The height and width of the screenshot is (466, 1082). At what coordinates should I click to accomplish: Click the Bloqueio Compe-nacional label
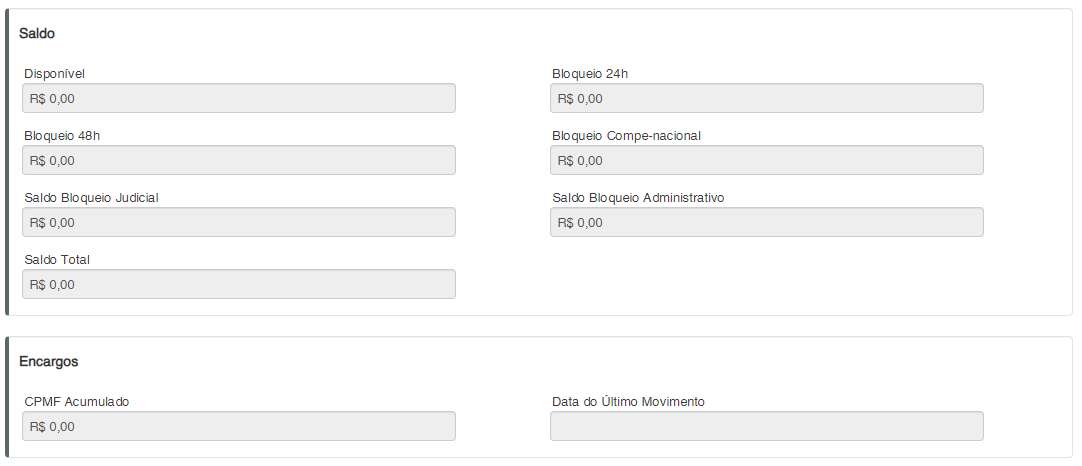click(626, 136)
